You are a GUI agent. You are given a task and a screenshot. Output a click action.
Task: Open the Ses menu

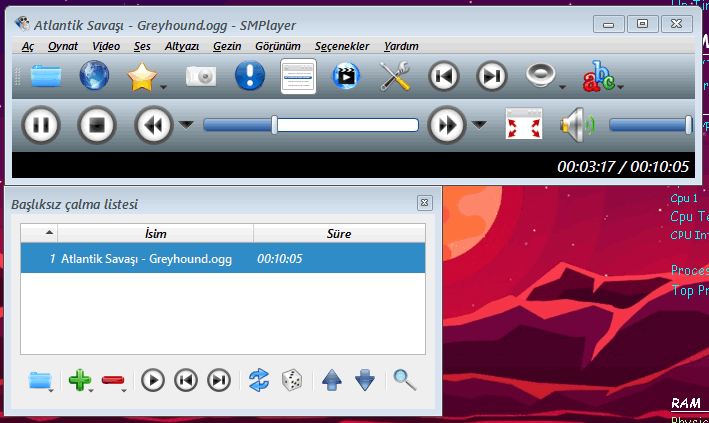pos(142,46)
